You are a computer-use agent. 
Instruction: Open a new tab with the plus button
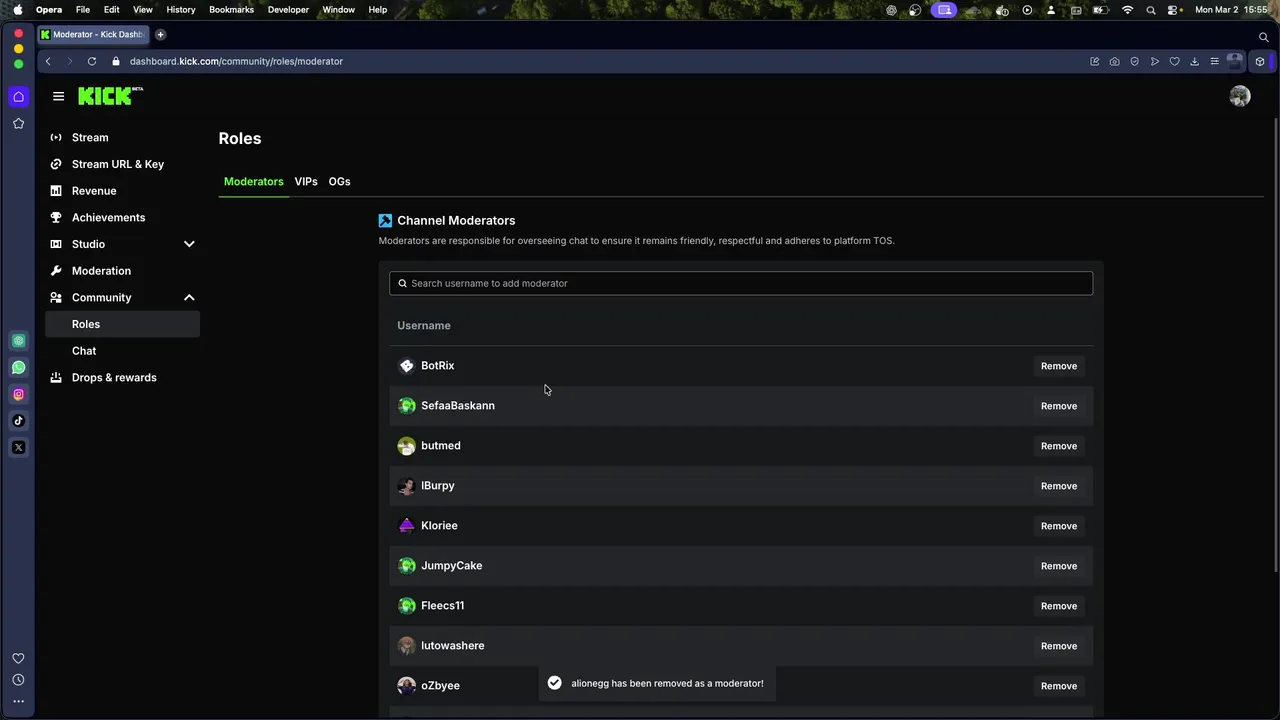(160, 34)
